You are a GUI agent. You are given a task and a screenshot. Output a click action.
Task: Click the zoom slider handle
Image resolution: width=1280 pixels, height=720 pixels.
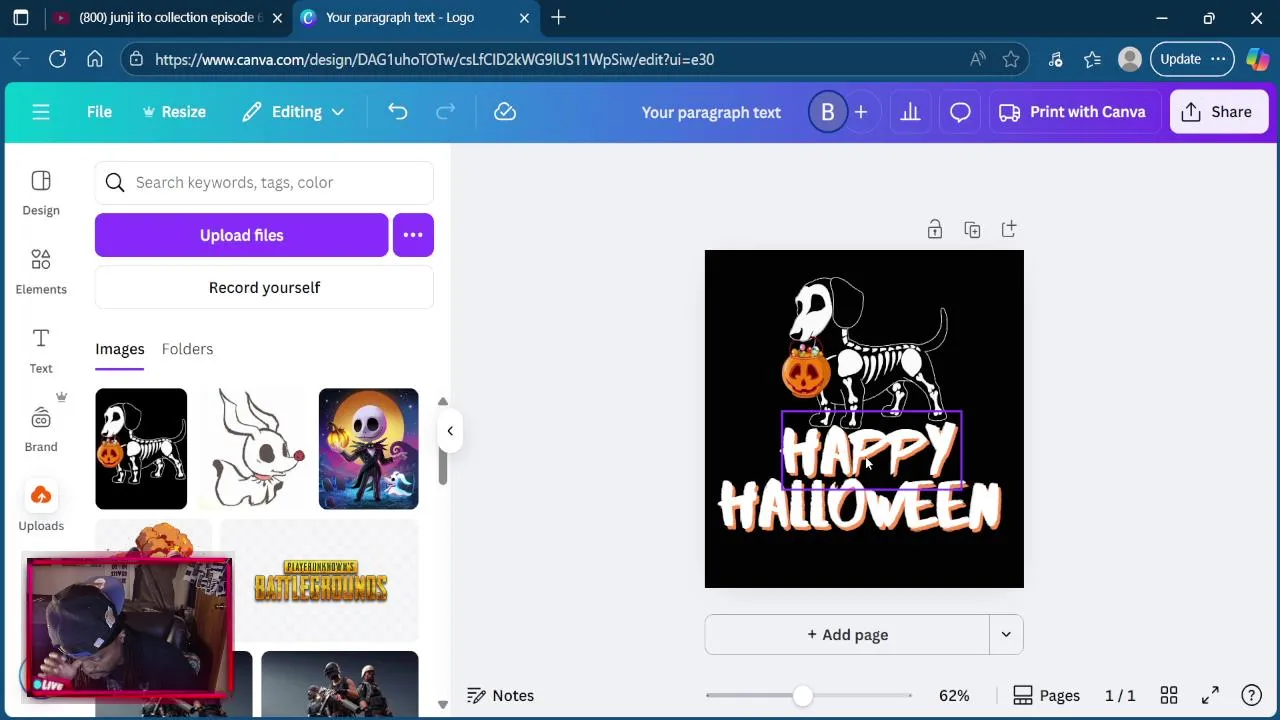tap(803, 696)
